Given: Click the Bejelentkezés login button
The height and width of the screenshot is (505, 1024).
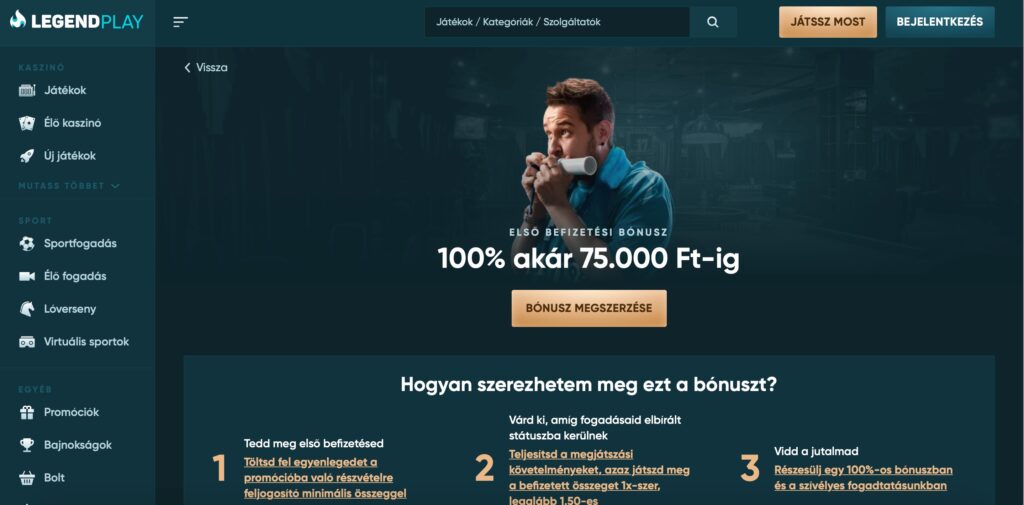Looking at the screenshot, I should [x=940, y=22].
